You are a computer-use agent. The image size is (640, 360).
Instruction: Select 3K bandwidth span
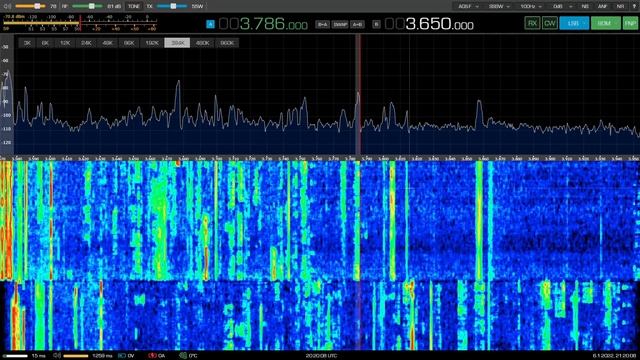click(27, 43)
